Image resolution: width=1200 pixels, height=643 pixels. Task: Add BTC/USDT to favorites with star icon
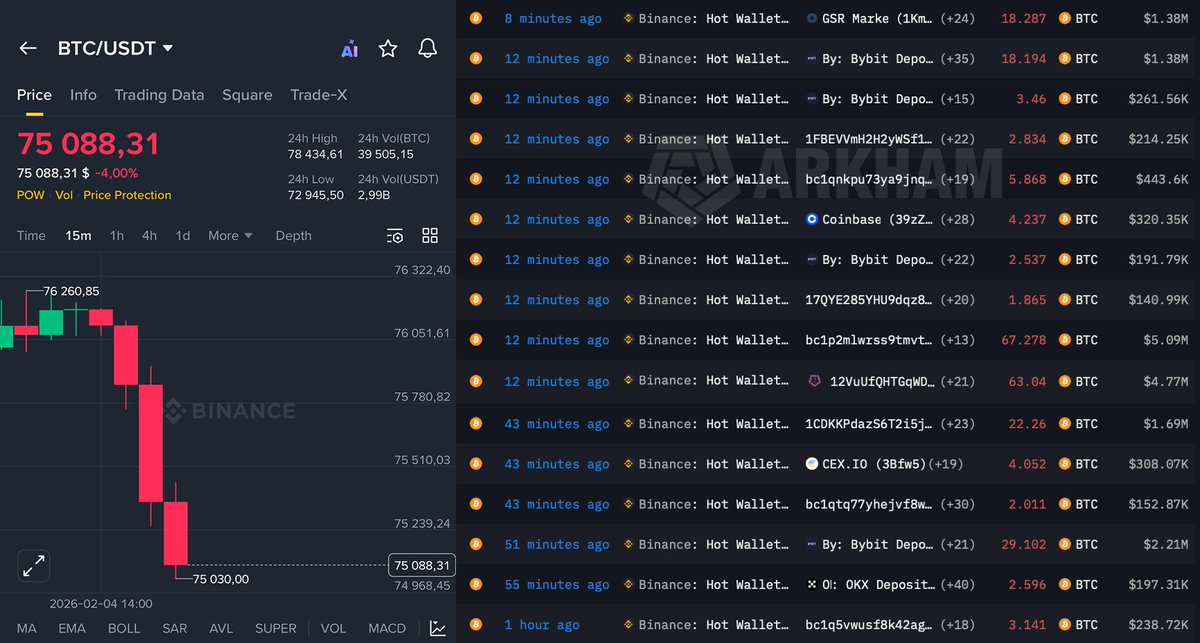[x=388, y=48]
